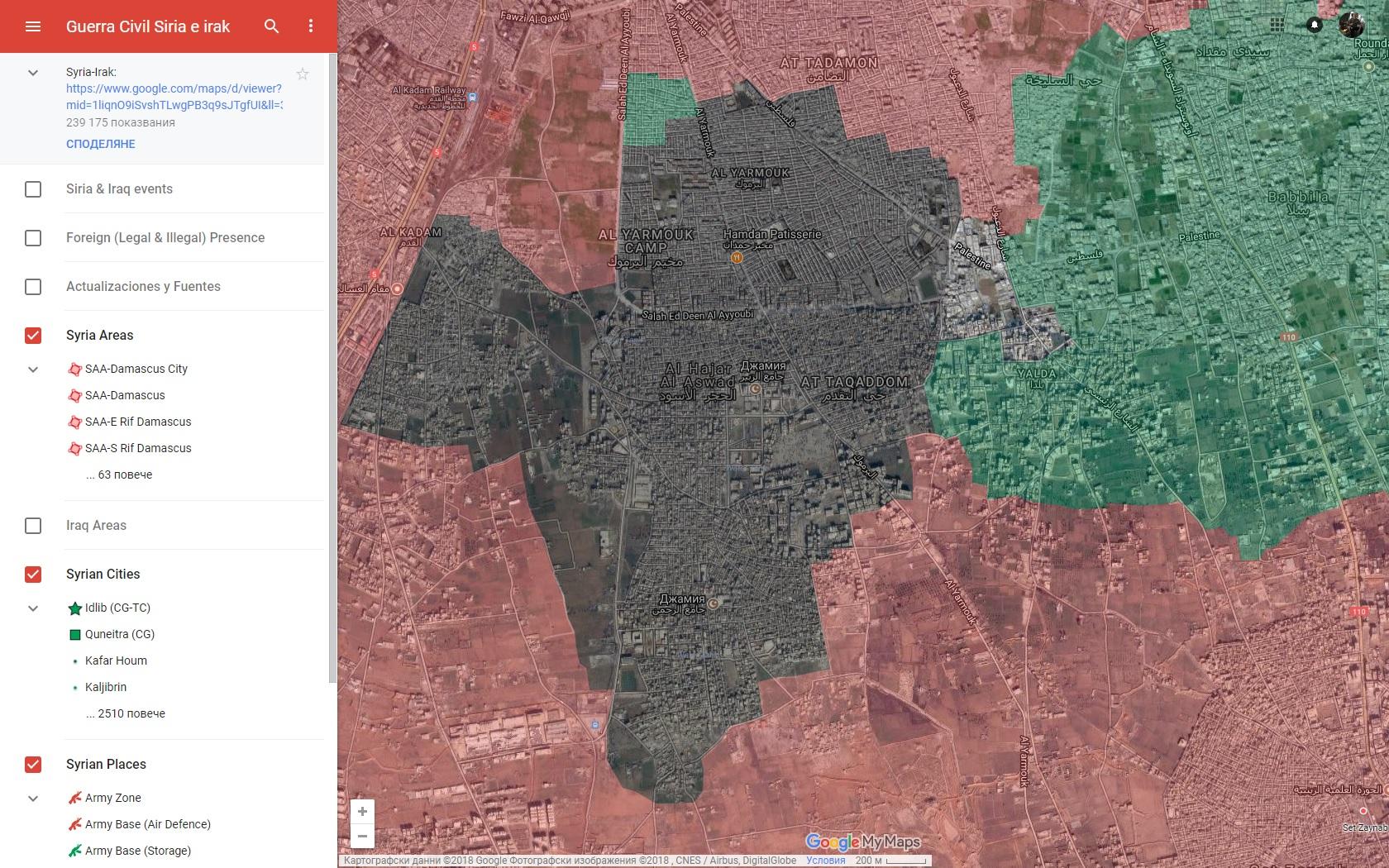Click the search magnifier icon

[271, 26]
